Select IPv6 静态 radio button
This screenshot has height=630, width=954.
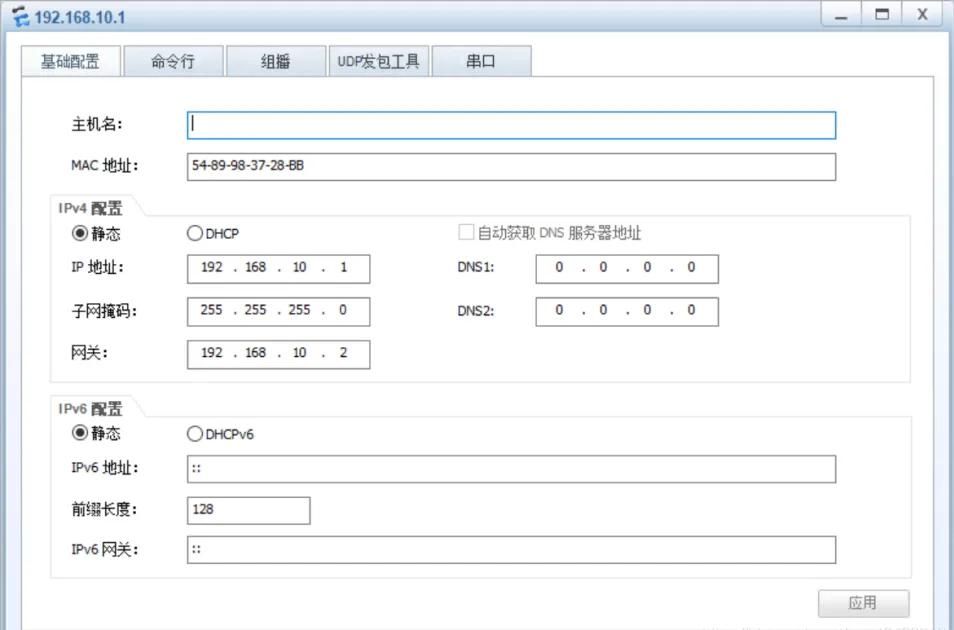click(79, 434)
